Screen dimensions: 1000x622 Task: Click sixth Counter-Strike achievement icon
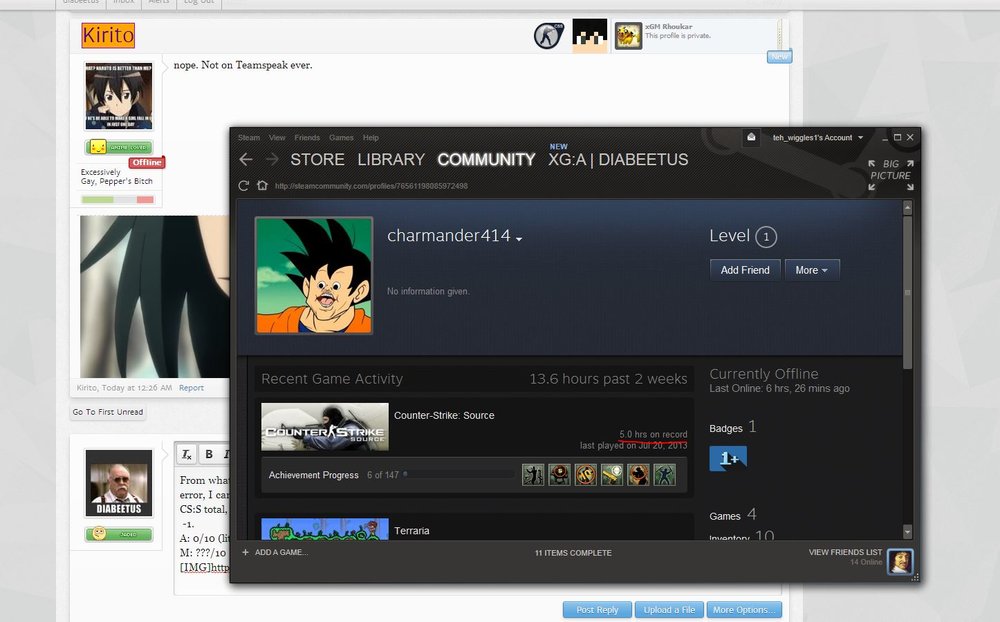point(664,475)
